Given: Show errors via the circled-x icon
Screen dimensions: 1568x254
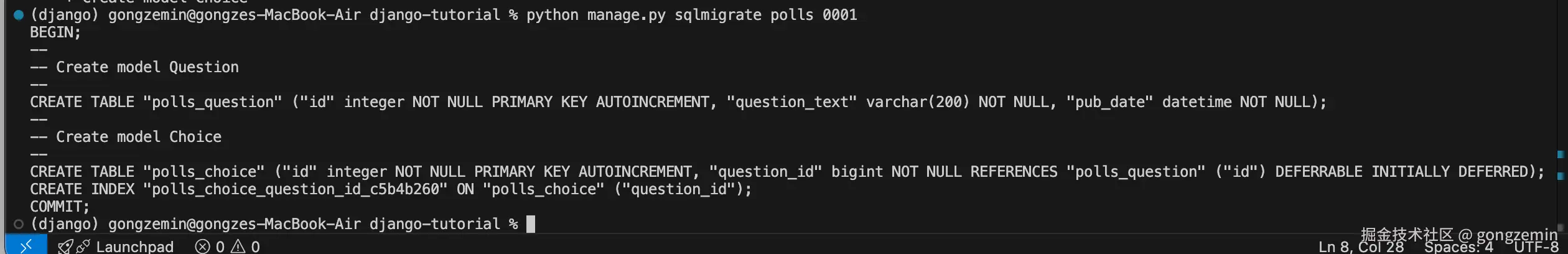Looking at the screenshot, I should pos(202,247).
